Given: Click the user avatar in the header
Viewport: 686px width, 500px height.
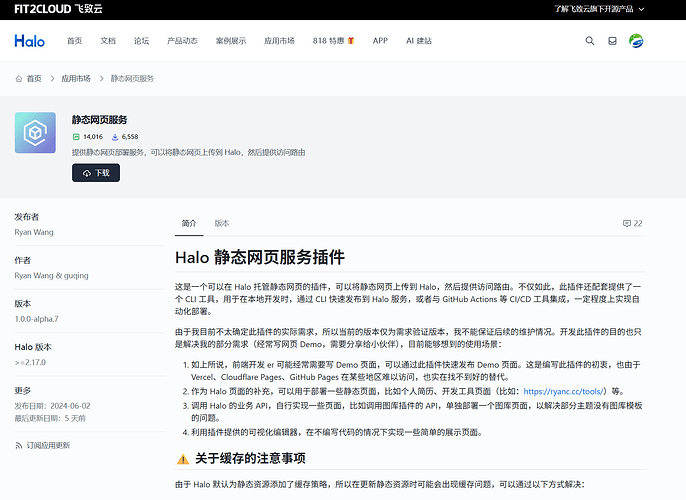Looking at the screenshot, I should 636,41.
